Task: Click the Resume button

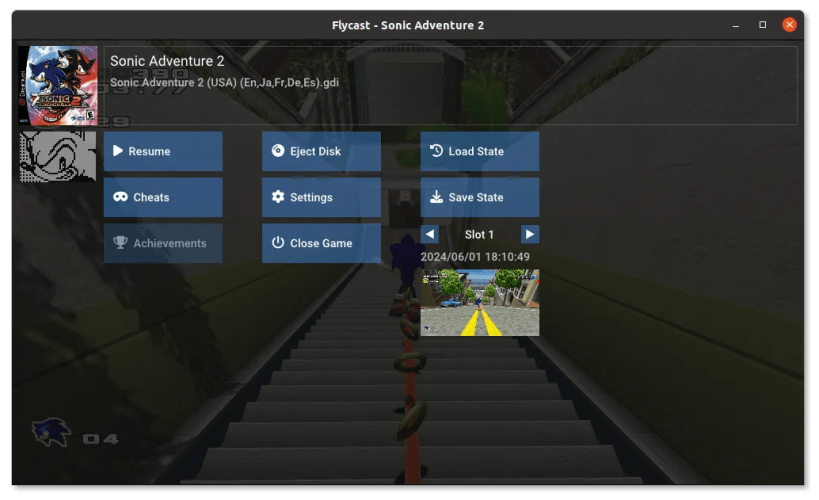Action: pos(163,151)
